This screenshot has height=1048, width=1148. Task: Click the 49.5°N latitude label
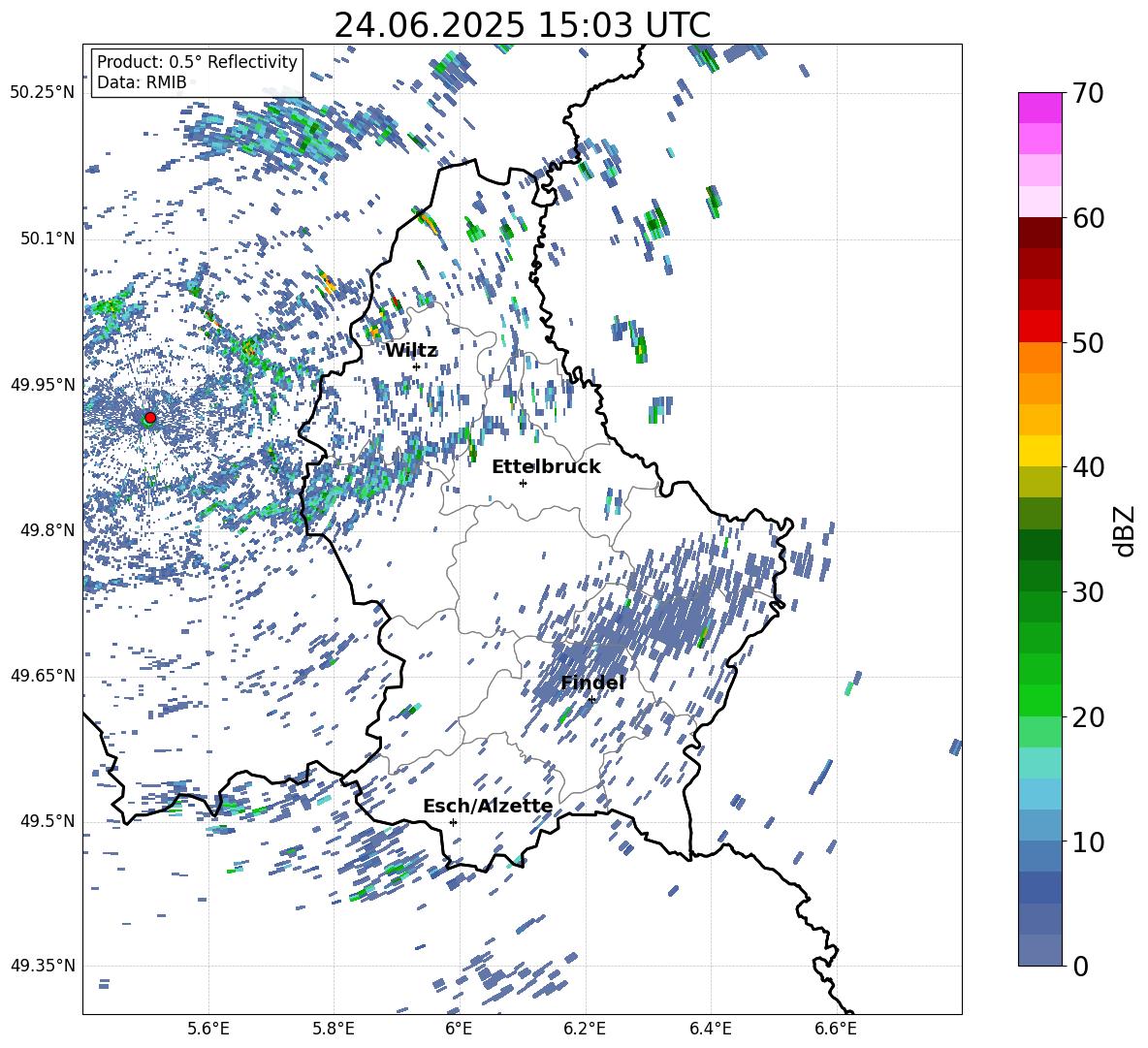tap(48, 821)
